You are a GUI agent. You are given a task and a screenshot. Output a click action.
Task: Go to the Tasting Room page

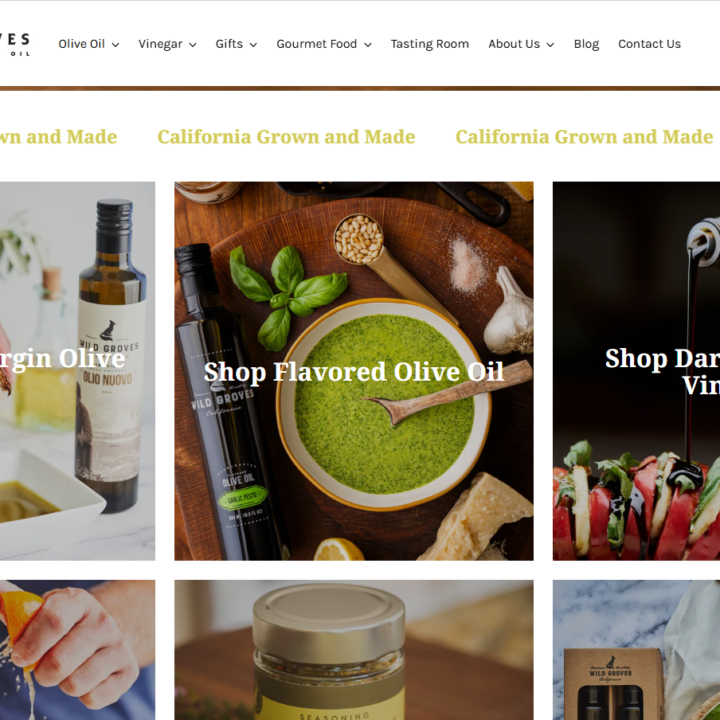[430, 44]
